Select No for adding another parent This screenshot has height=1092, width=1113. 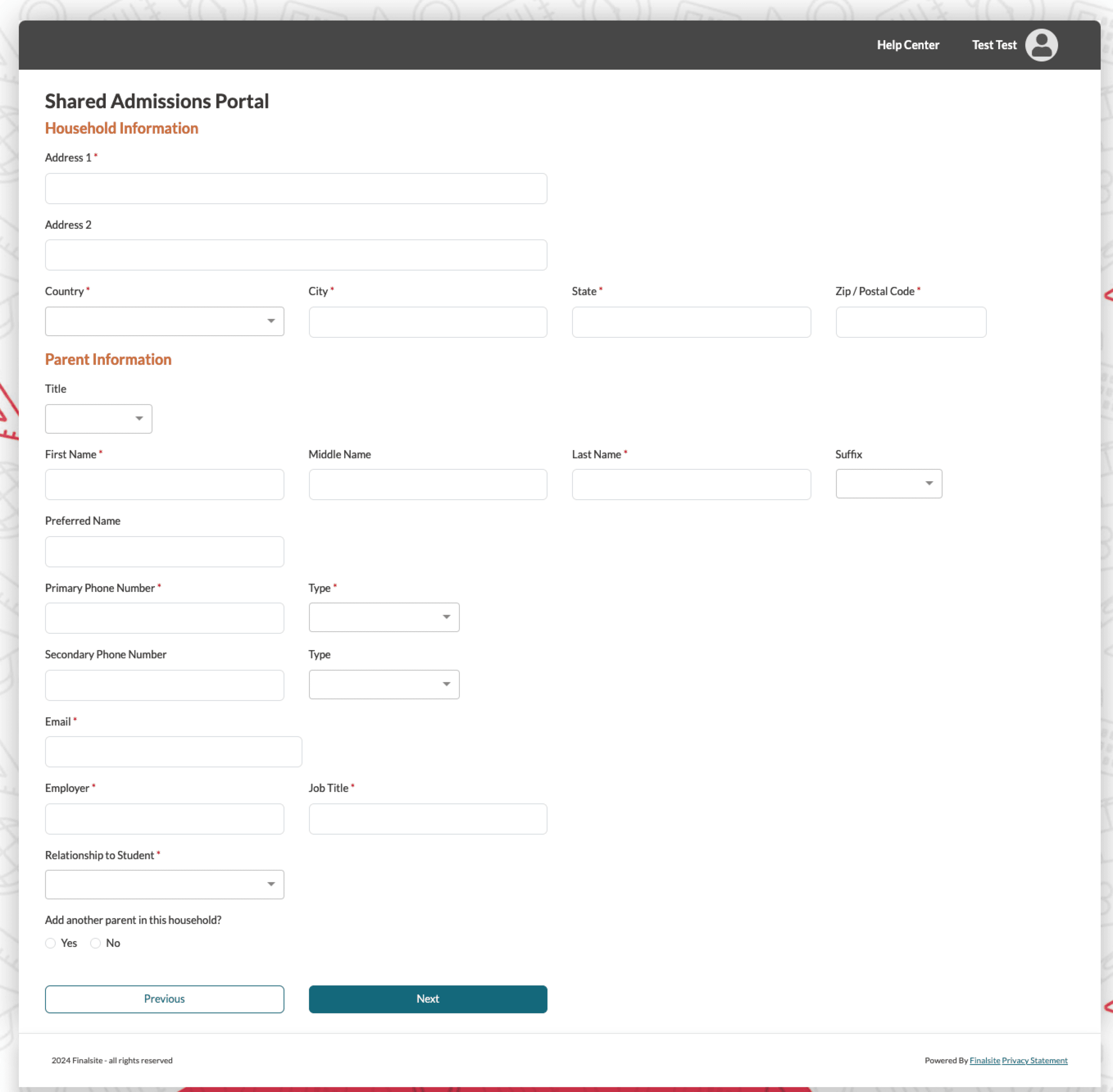click(x=96, y=943)
